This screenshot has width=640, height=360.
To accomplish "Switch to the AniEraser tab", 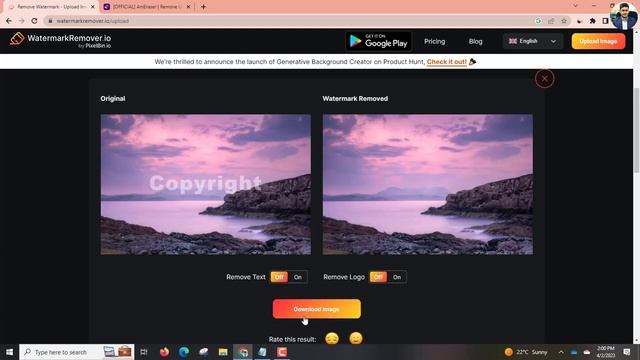I will tap(148, 7).
